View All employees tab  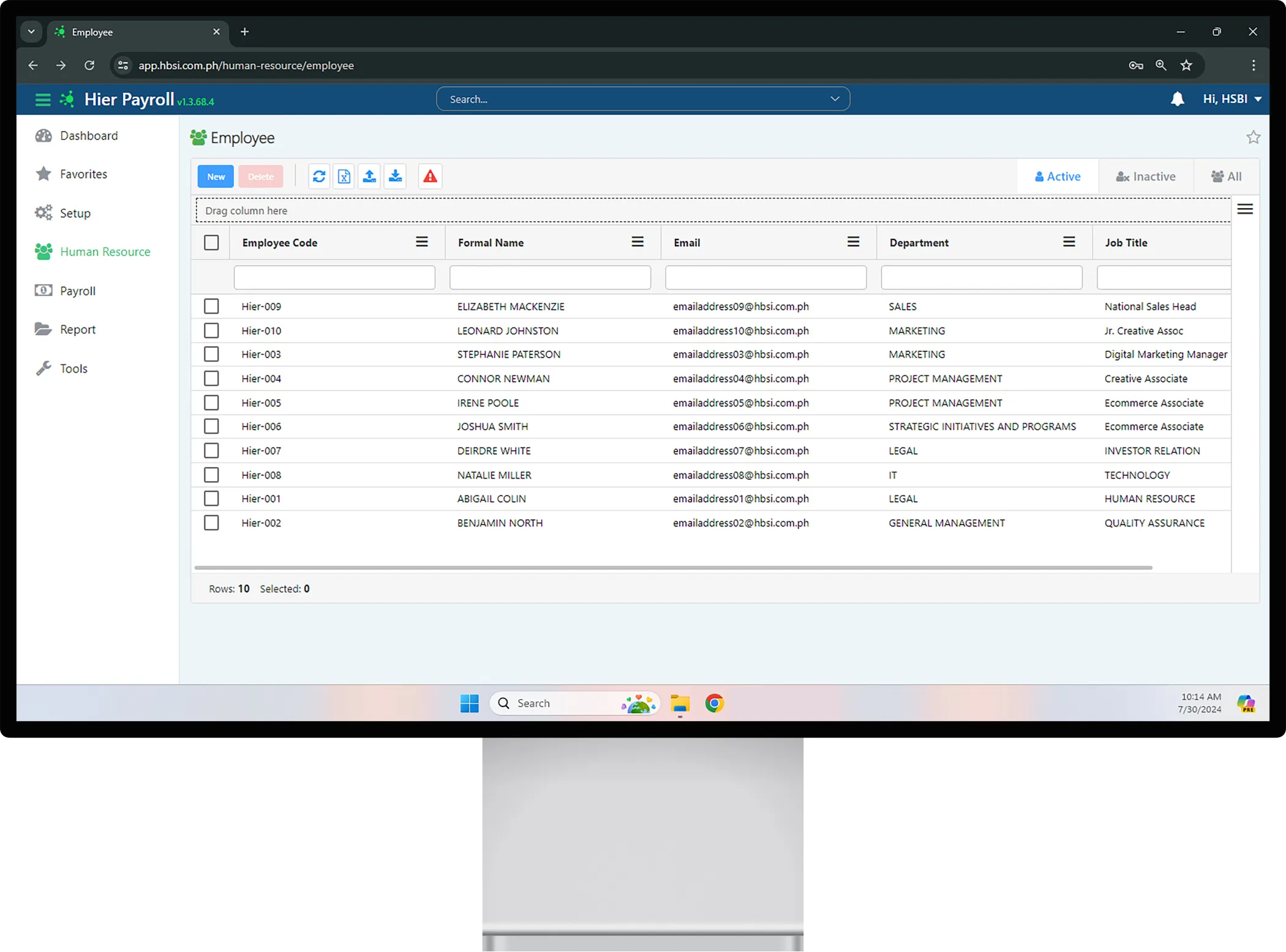click(x=1225, y=176)
